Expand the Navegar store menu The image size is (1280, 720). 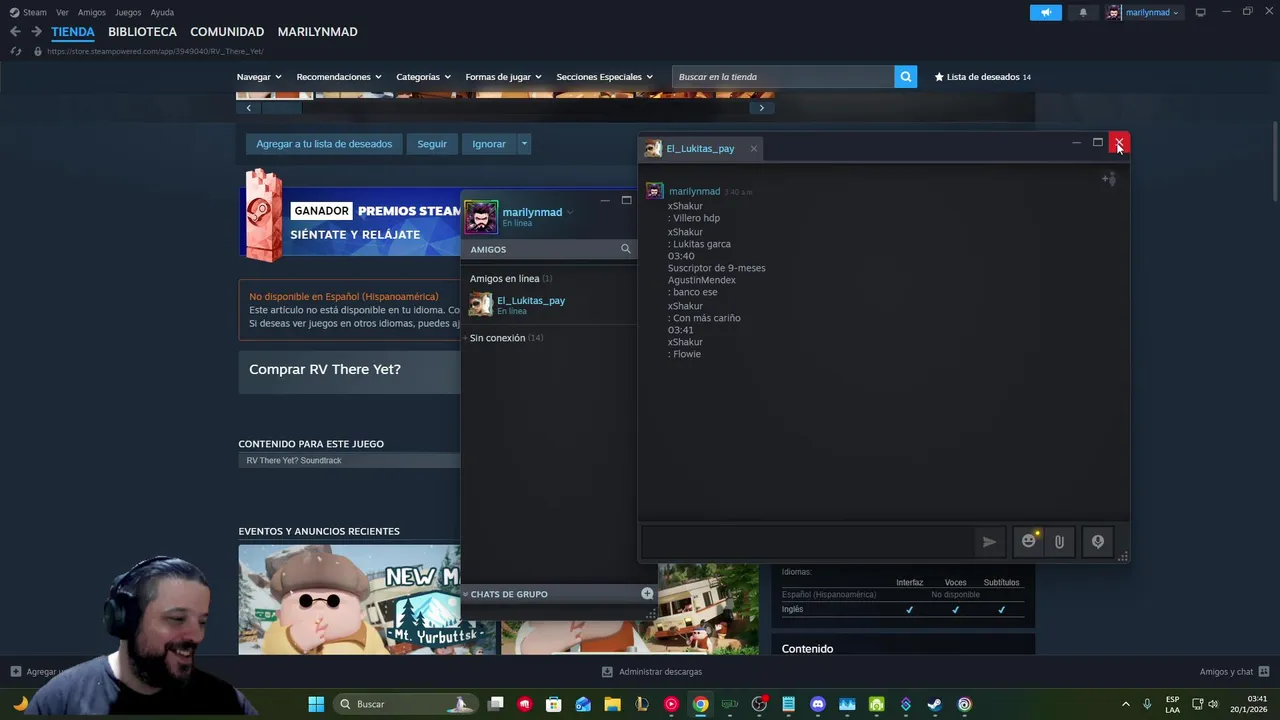coord(259,77)
